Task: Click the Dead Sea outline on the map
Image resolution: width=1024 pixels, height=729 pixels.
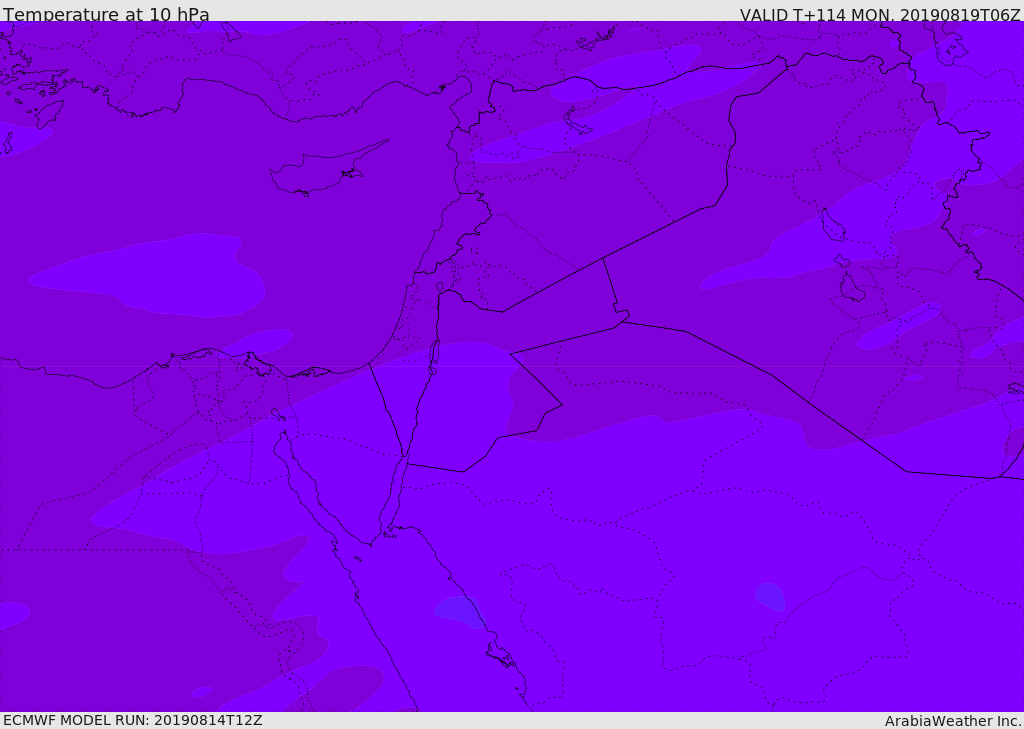Action: click(433, 357)
